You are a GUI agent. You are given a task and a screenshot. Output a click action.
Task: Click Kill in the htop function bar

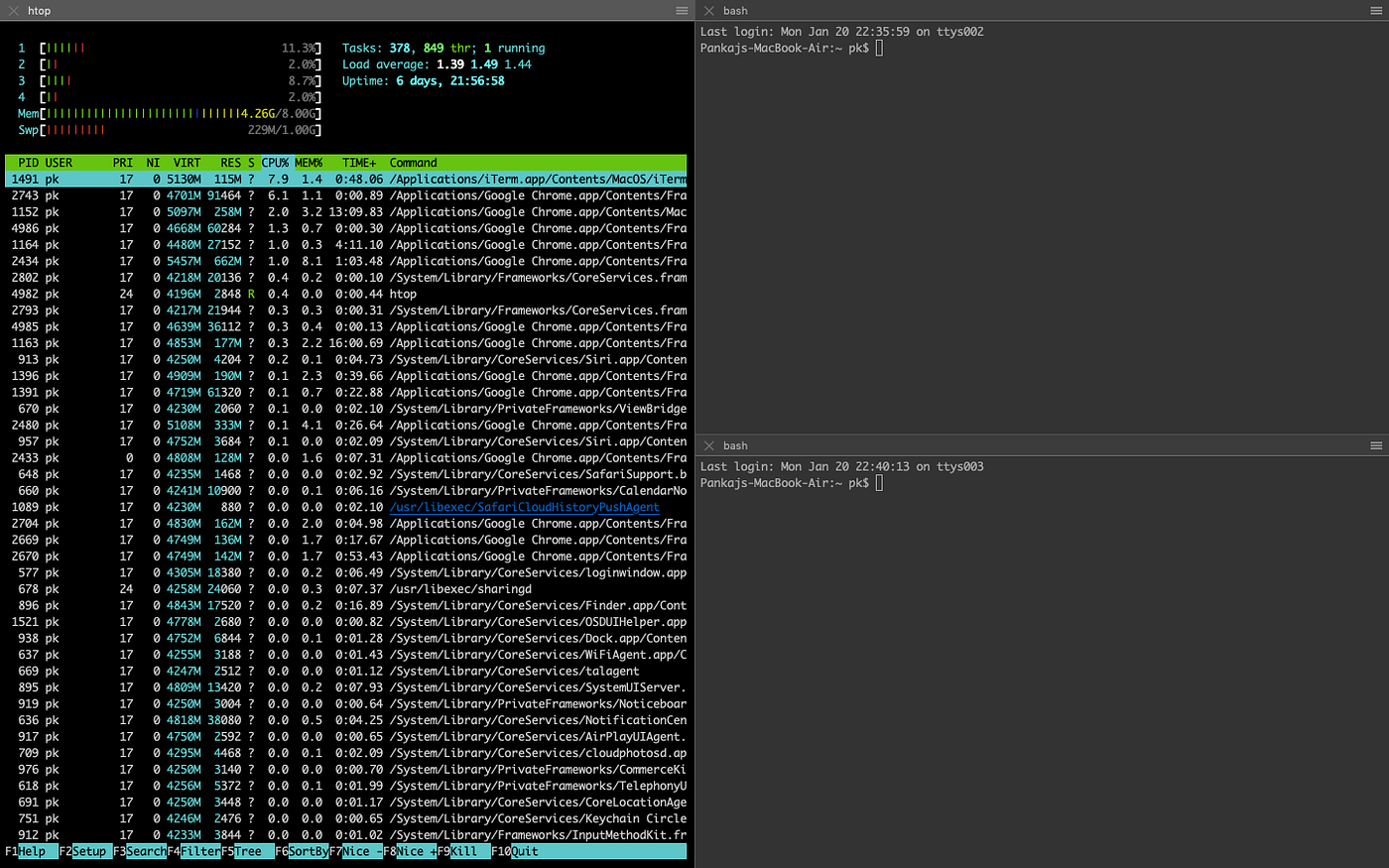(465, 850)
